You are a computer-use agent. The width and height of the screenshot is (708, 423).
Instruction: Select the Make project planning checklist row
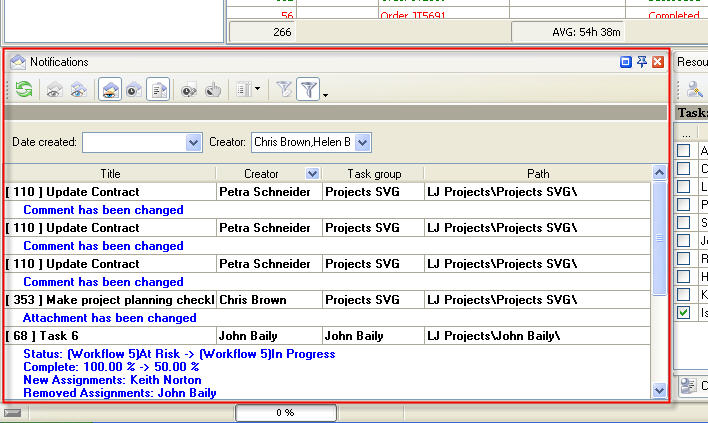pos(109,300)
